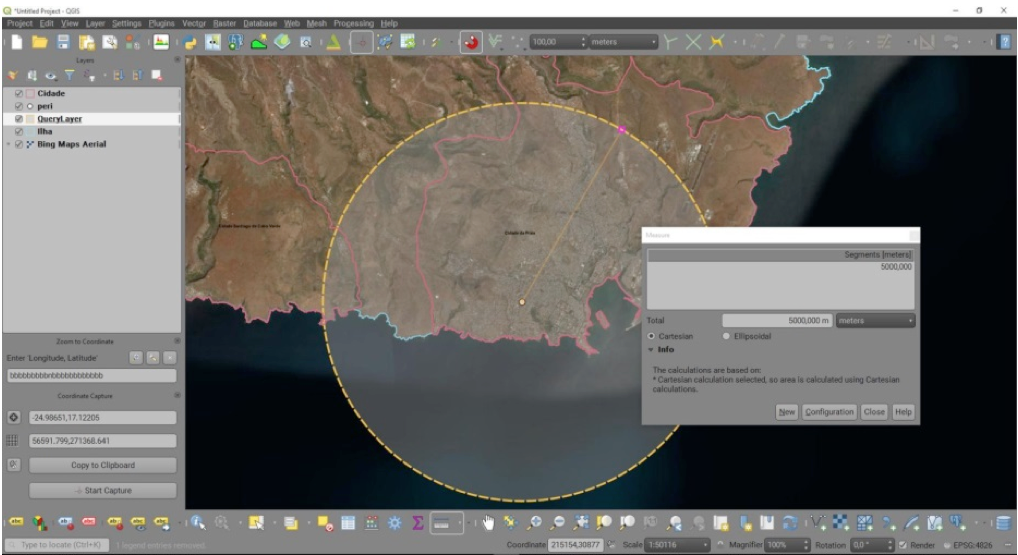Toggle visibility of peri layer
Viewport: 1018px width, 555px height.
pyautogui.click(x=19, y=106)
